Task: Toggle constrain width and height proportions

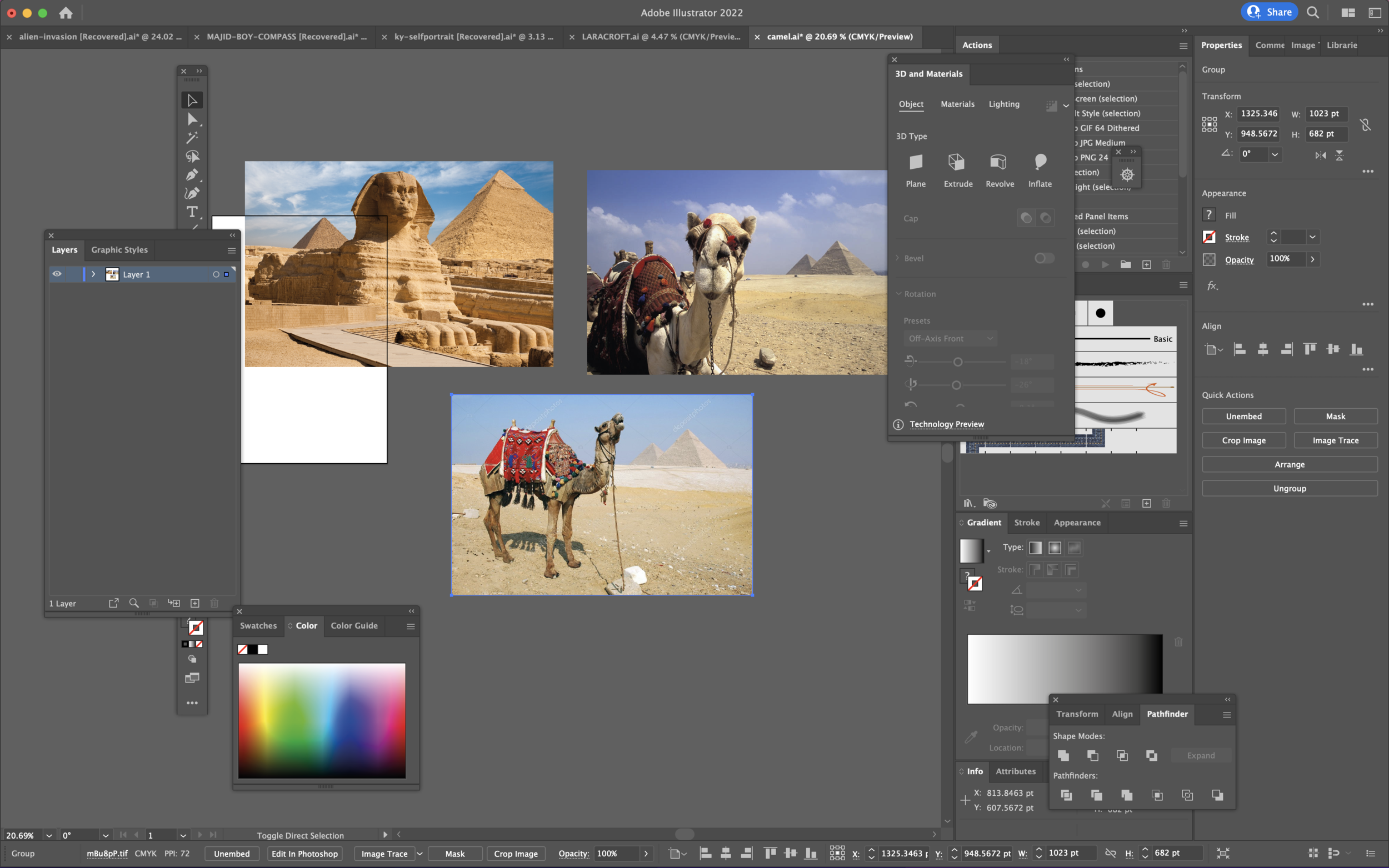Action: coord(1366,124)
